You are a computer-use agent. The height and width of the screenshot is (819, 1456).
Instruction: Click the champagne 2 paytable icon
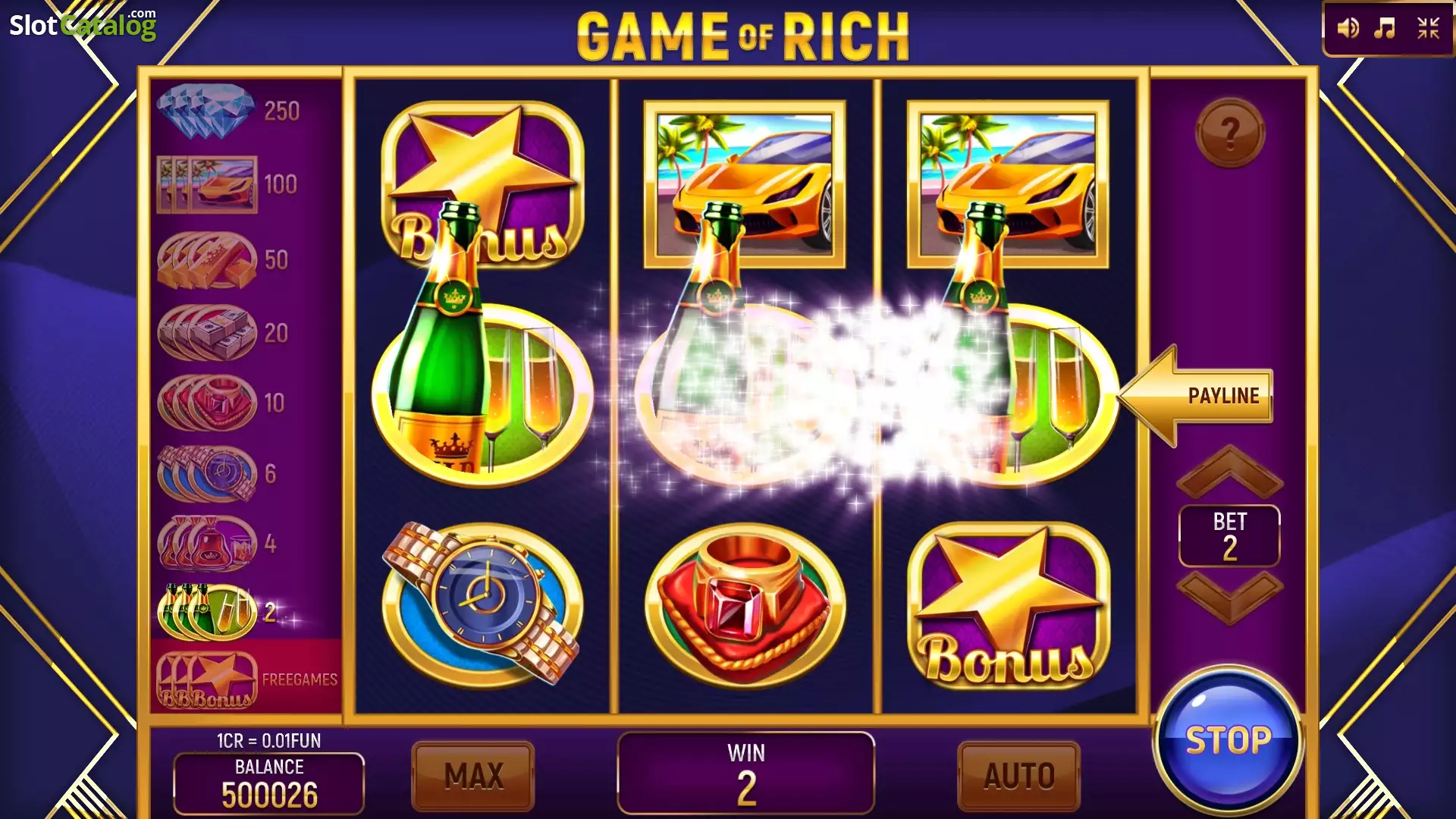(206, 611)
